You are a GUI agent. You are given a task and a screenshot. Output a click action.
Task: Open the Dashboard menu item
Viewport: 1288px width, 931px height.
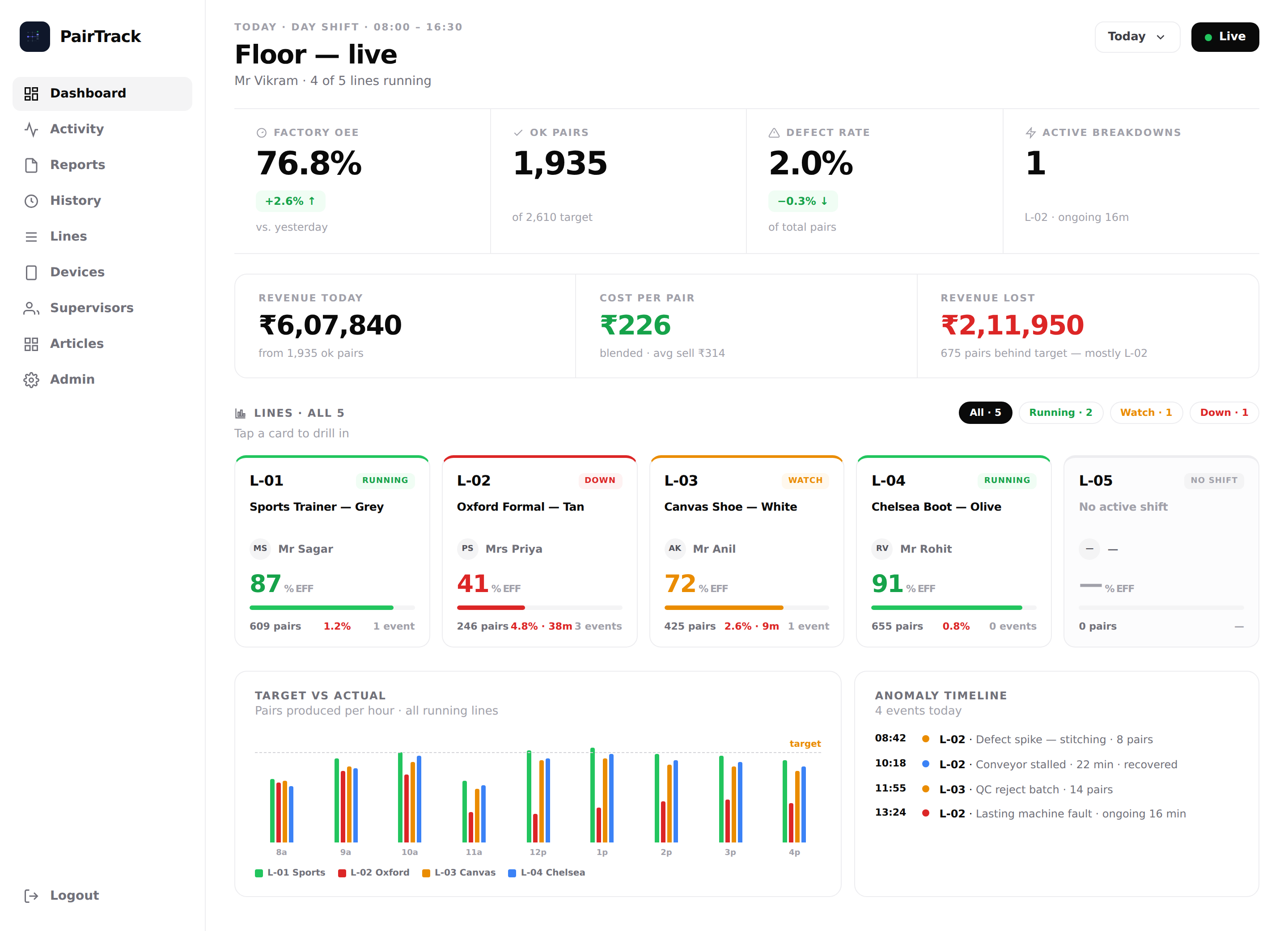(102, 93)
